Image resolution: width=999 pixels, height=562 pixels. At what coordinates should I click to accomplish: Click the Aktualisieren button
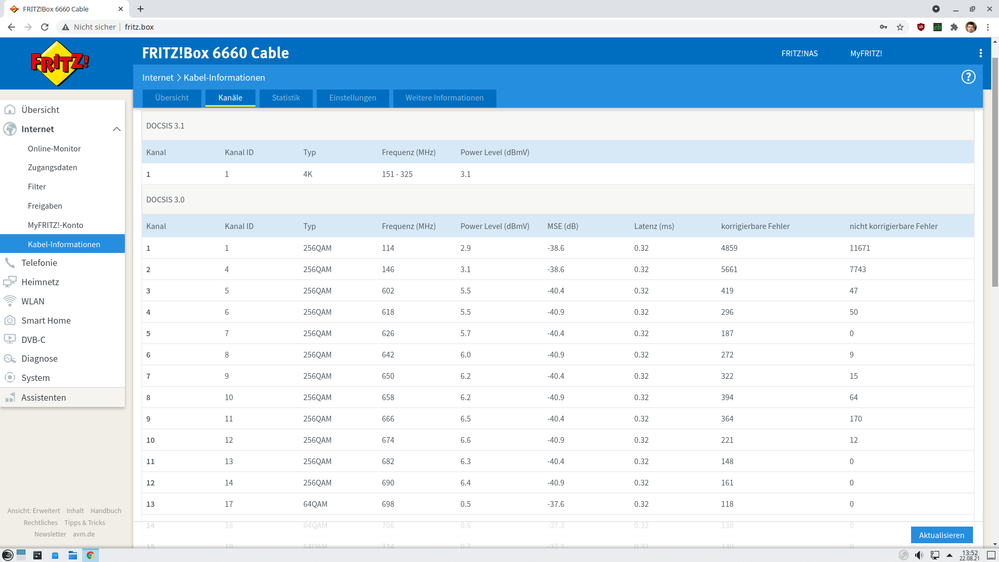pyautogui.click(x=941, y=535)
